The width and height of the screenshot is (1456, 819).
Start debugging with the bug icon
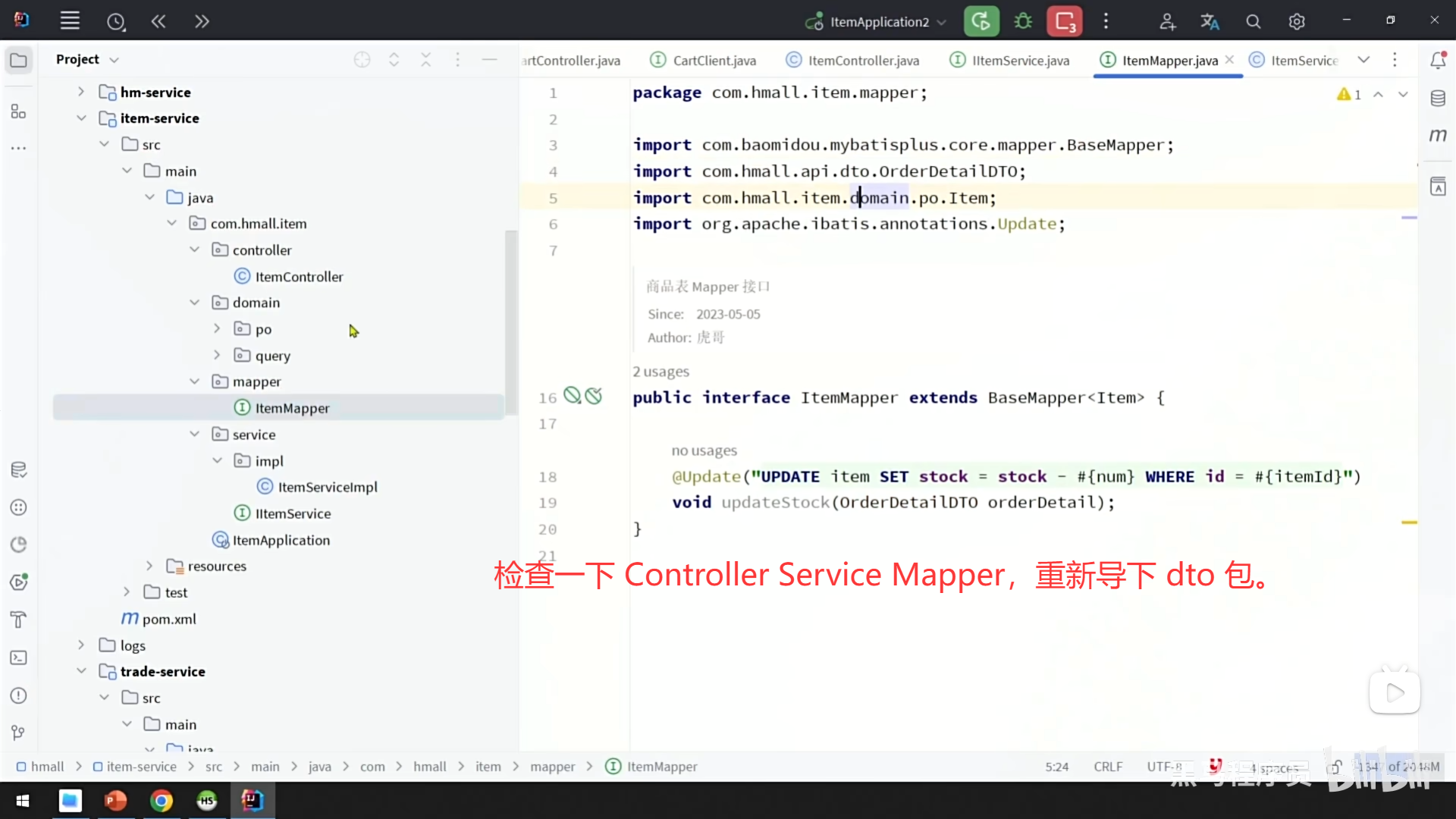(1023, 21)
